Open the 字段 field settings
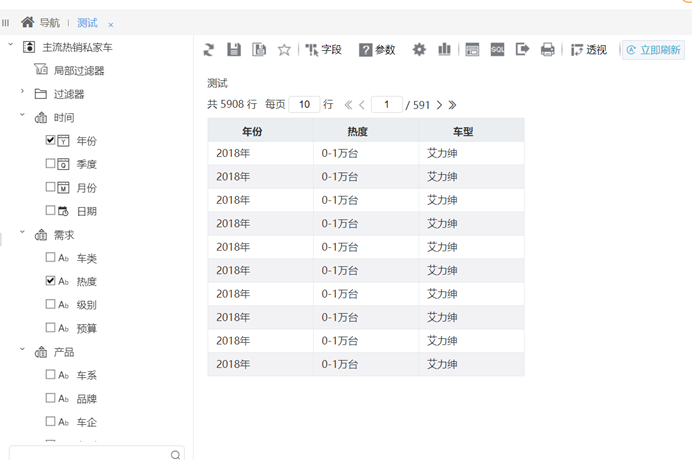Image resolution: width=692 pixels, height=460 pixels. click(x=323, y=49)
